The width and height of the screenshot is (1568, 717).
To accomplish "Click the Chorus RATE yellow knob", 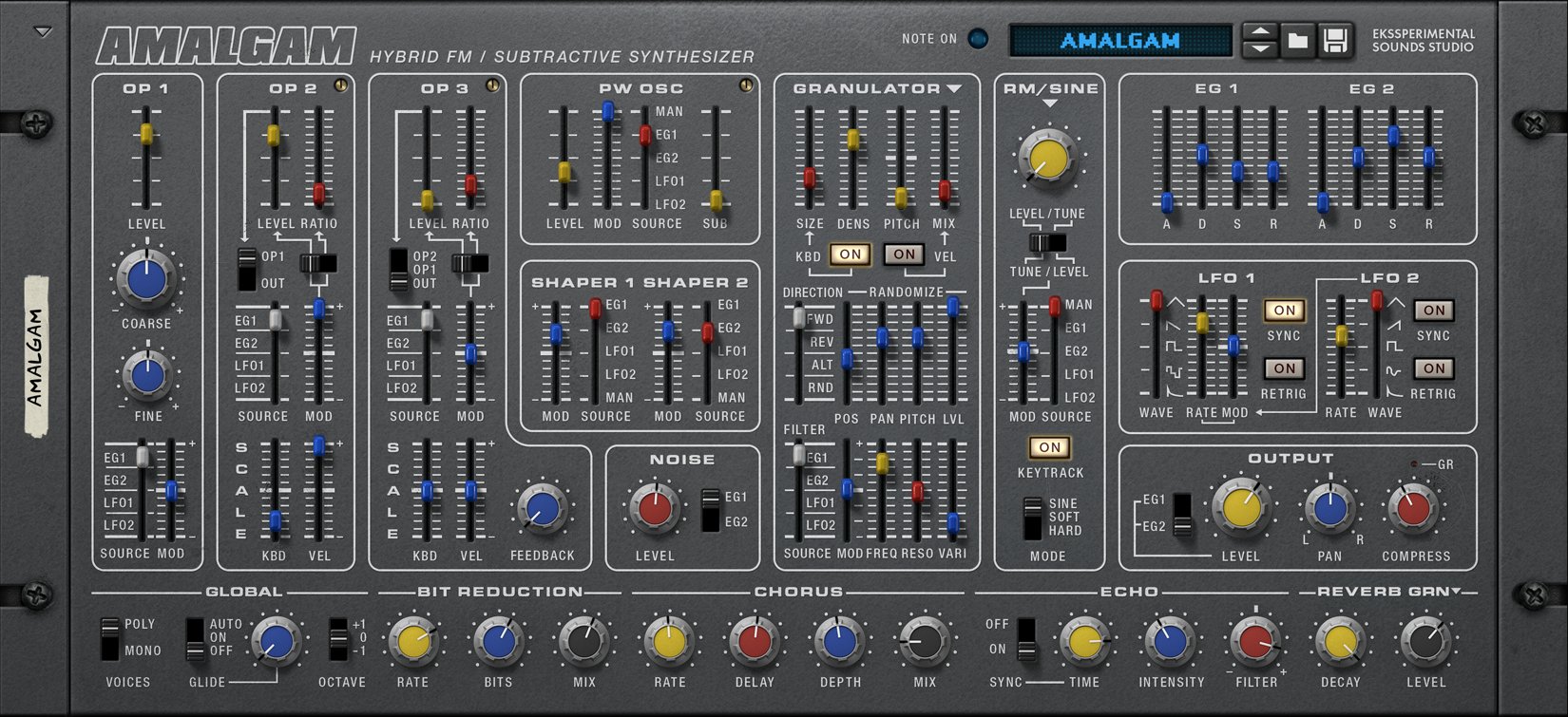I will pyautogui.click(x=669, y=642).
